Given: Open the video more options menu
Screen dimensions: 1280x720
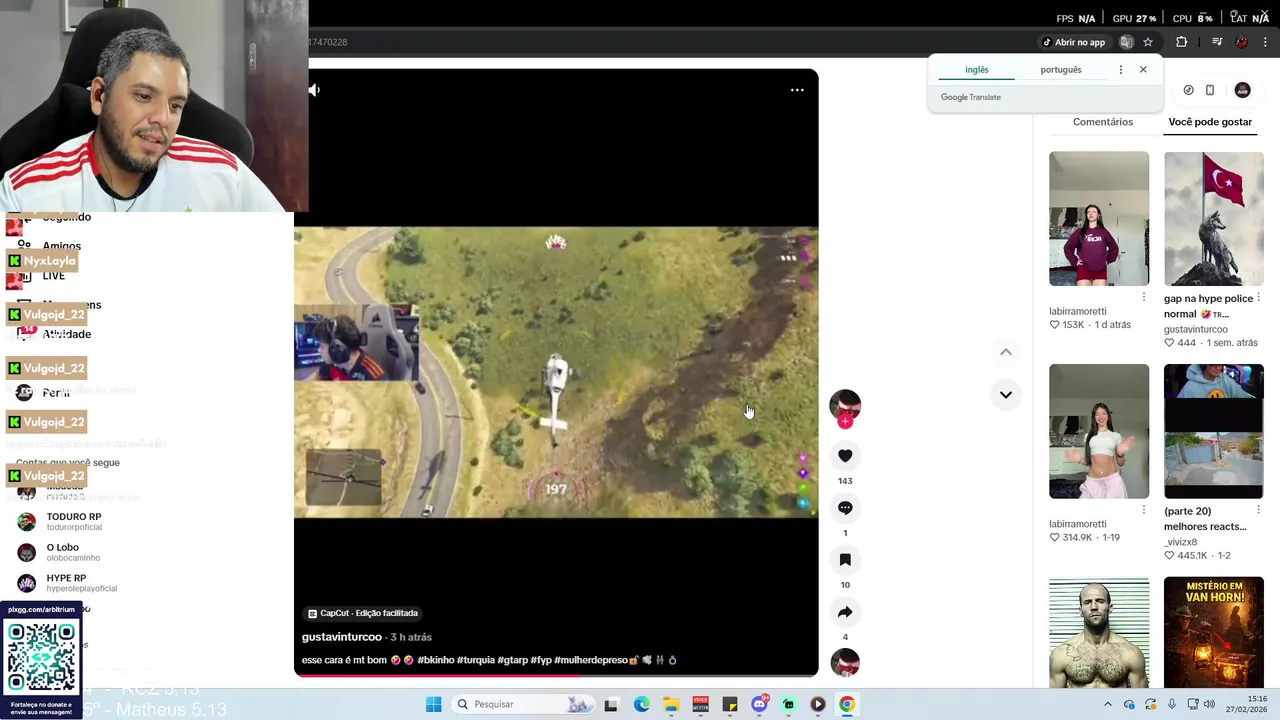Looking at the screenshot, I should (x=797, y=90).
